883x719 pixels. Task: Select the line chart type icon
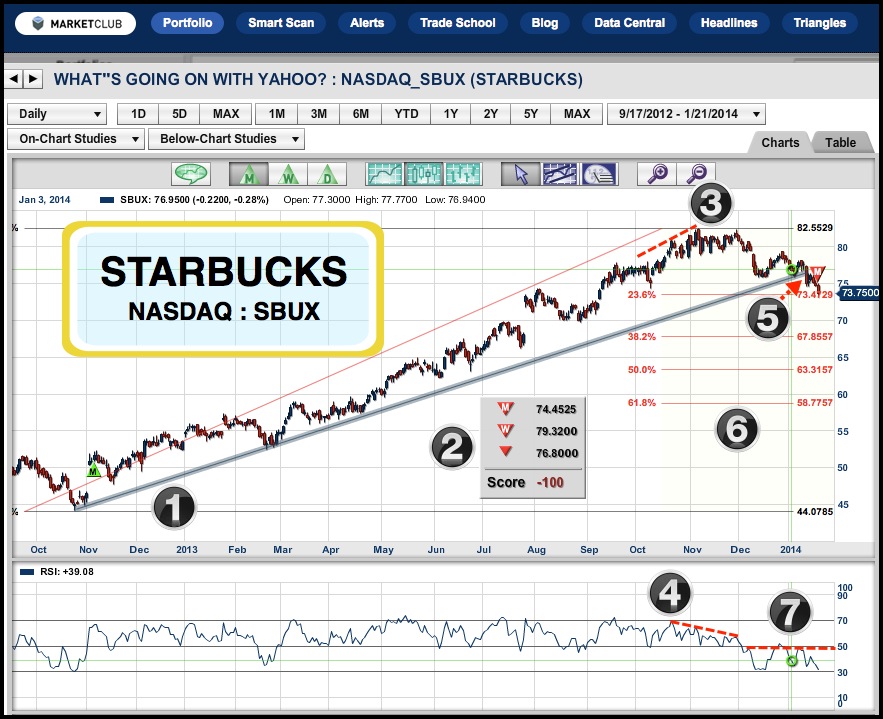pos(385,174)
